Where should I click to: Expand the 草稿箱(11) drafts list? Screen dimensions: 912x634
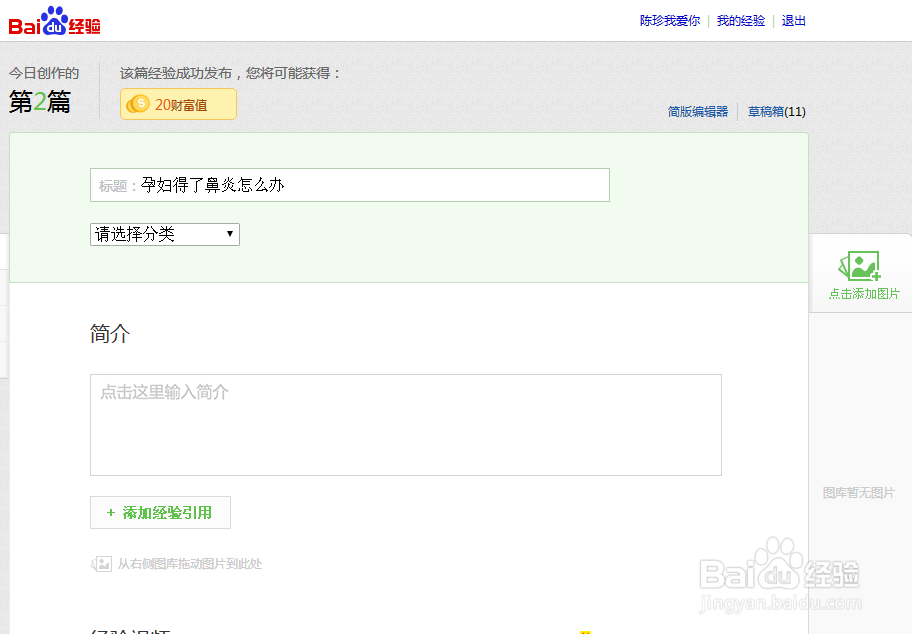point(777,111)
